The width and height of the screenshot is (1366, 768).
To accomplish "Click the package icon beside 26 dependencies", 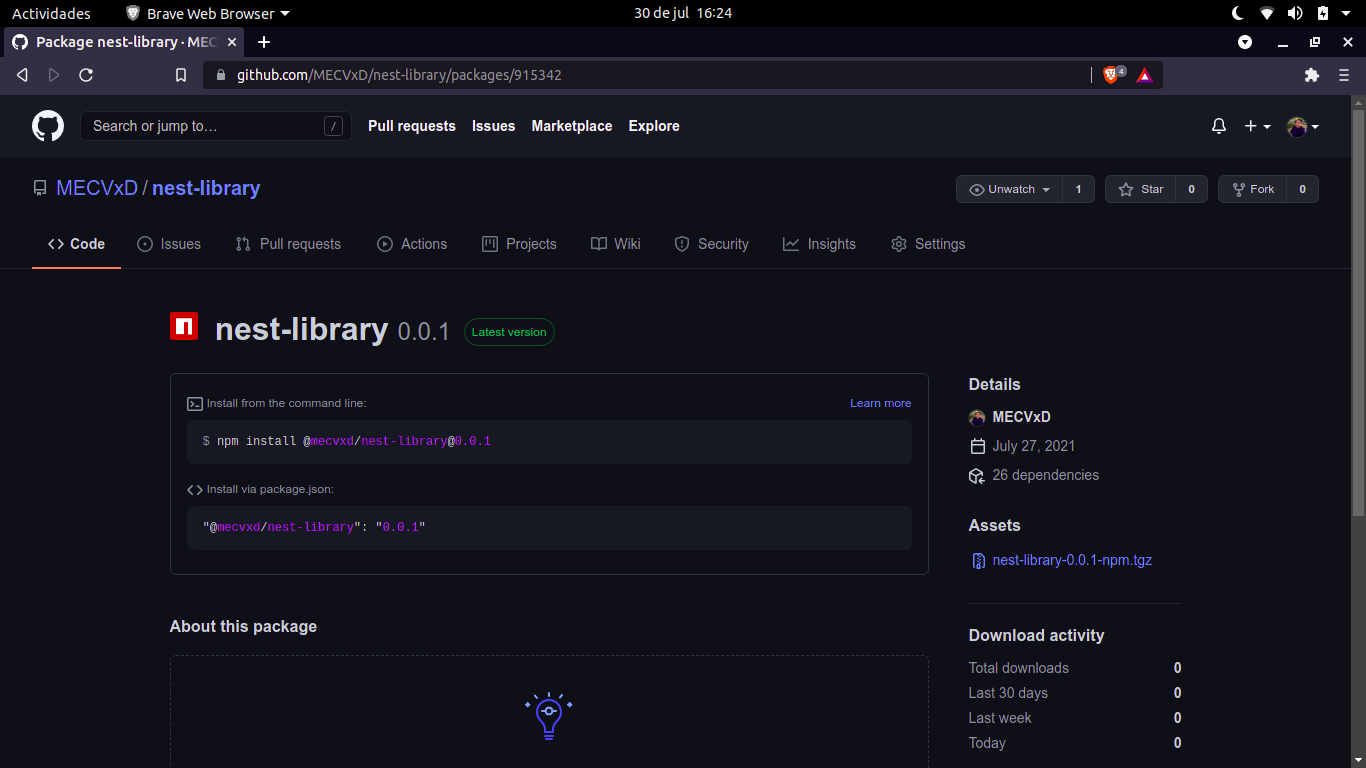I will (x=977, y=476).
